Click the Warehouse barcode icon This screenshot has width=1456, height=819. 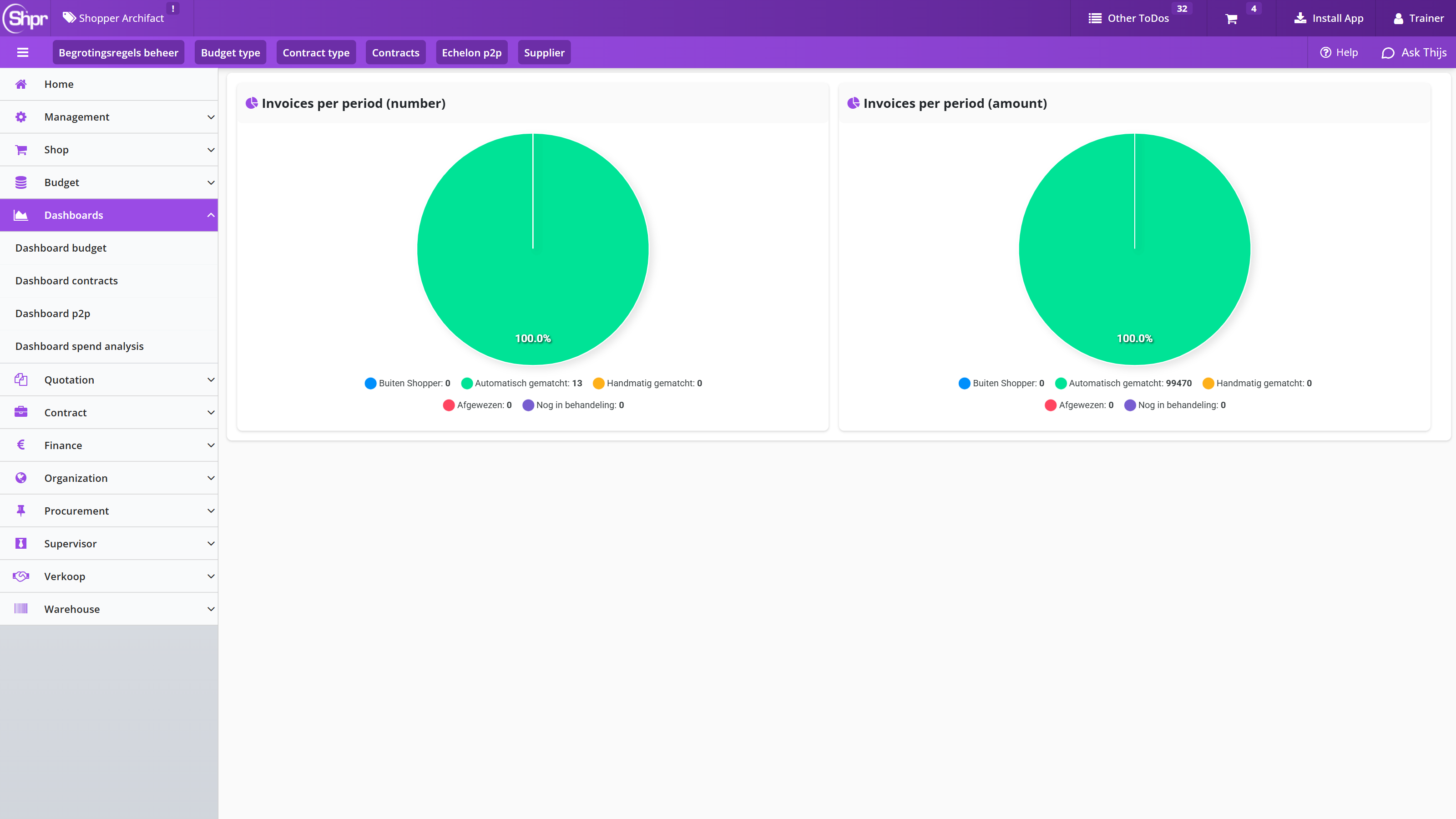[21, 609]
